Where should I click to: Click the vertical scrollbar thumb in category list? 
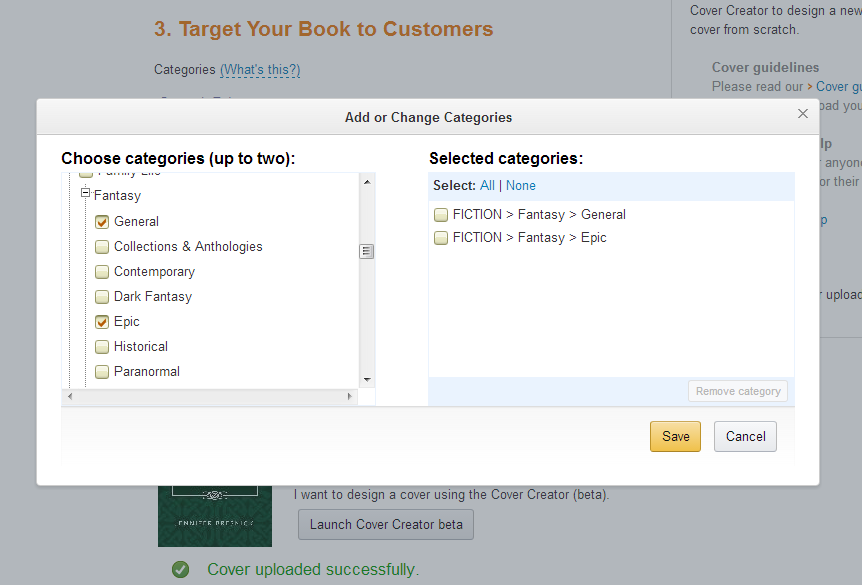(367, 251)
